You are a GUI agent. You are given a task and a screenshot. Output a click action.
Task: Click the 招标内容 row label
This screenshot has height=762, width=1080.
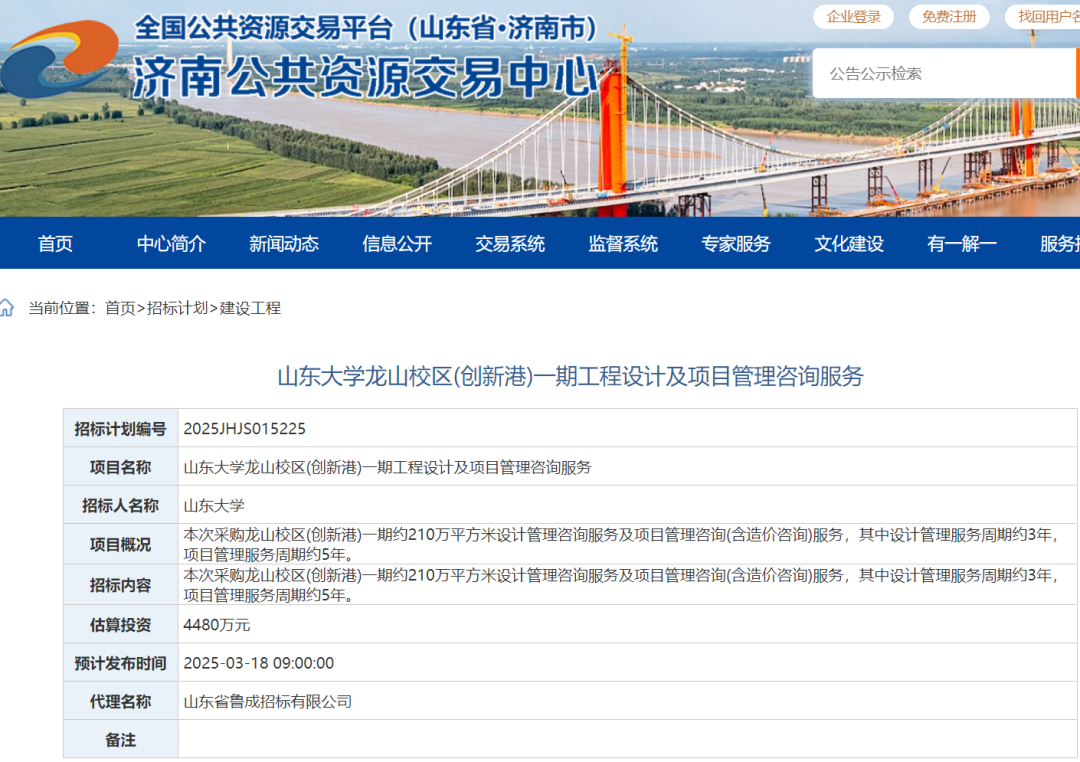[x=121, y=585]
